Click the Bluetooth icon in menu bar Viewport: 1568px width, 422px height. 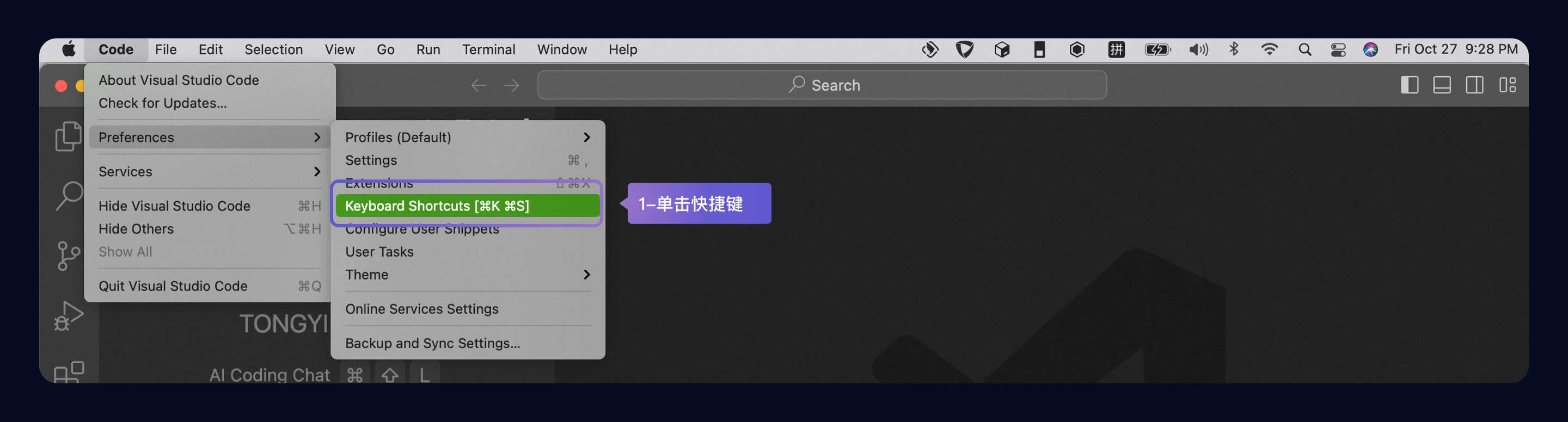(1234, 49)
